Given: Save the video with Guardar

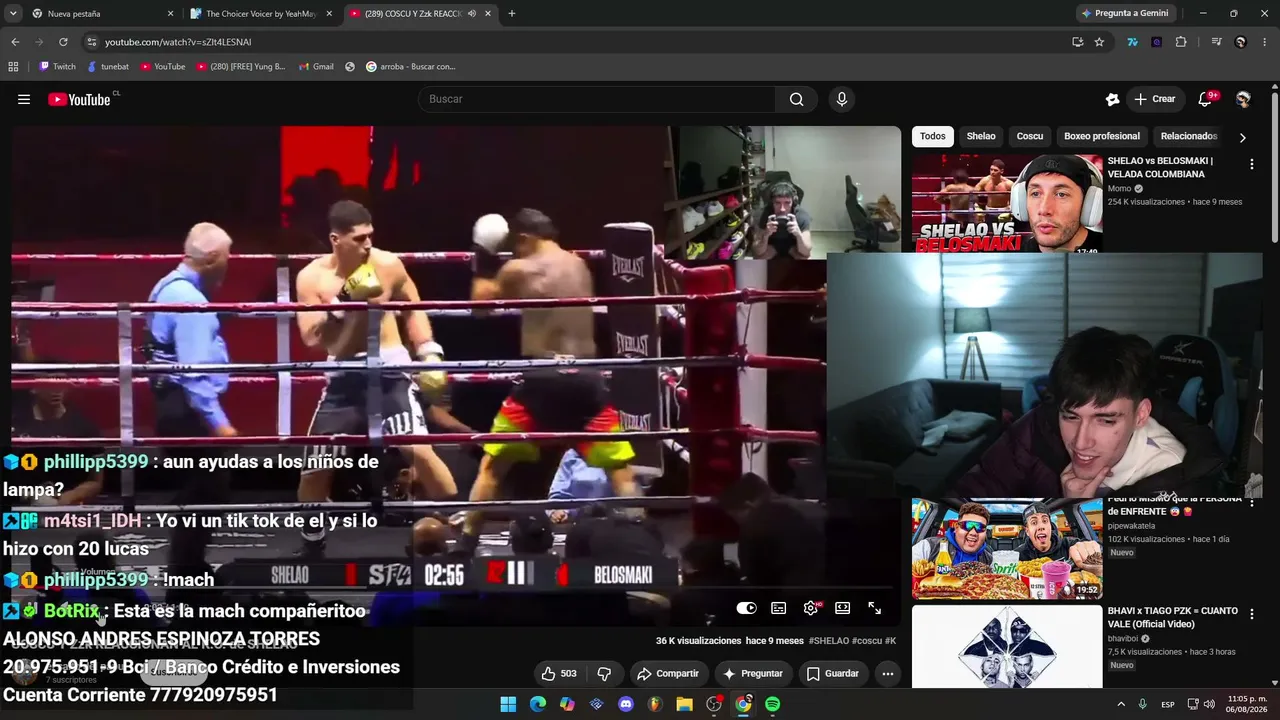Looking at the screenshot, I should click(x=833, y=674).
